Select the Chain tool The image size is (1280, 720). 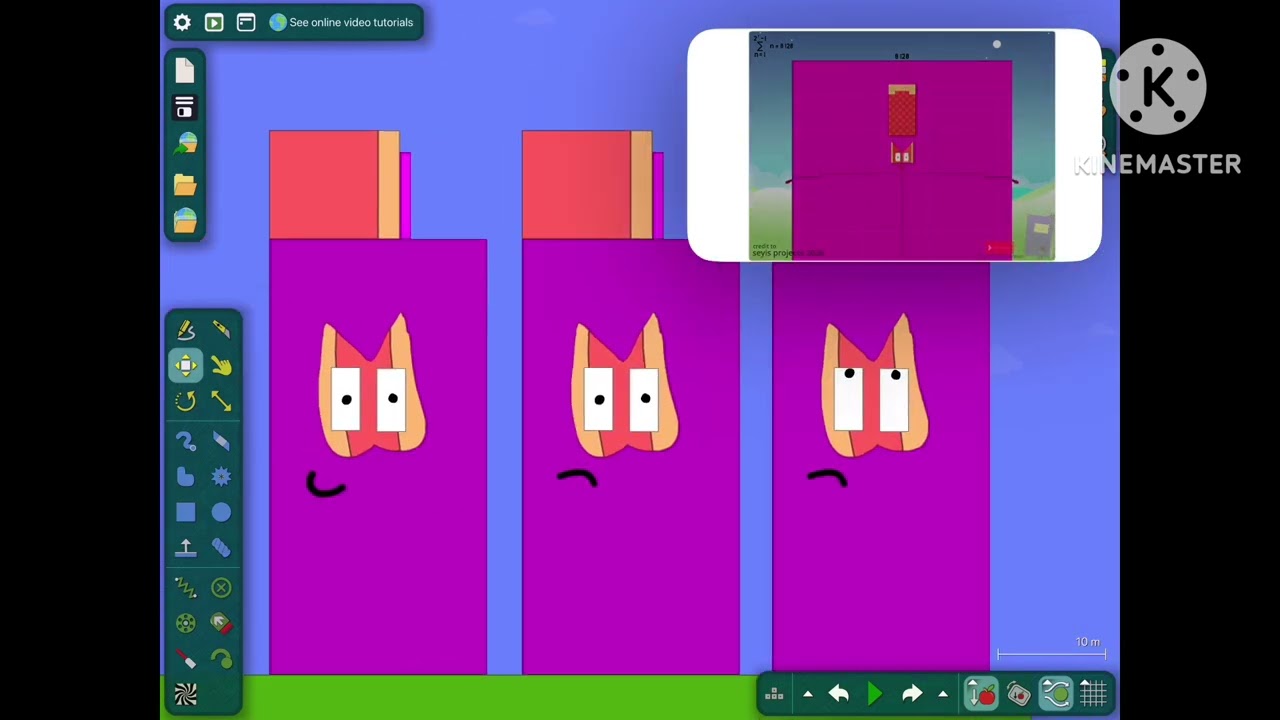click(x=221, y=548)
